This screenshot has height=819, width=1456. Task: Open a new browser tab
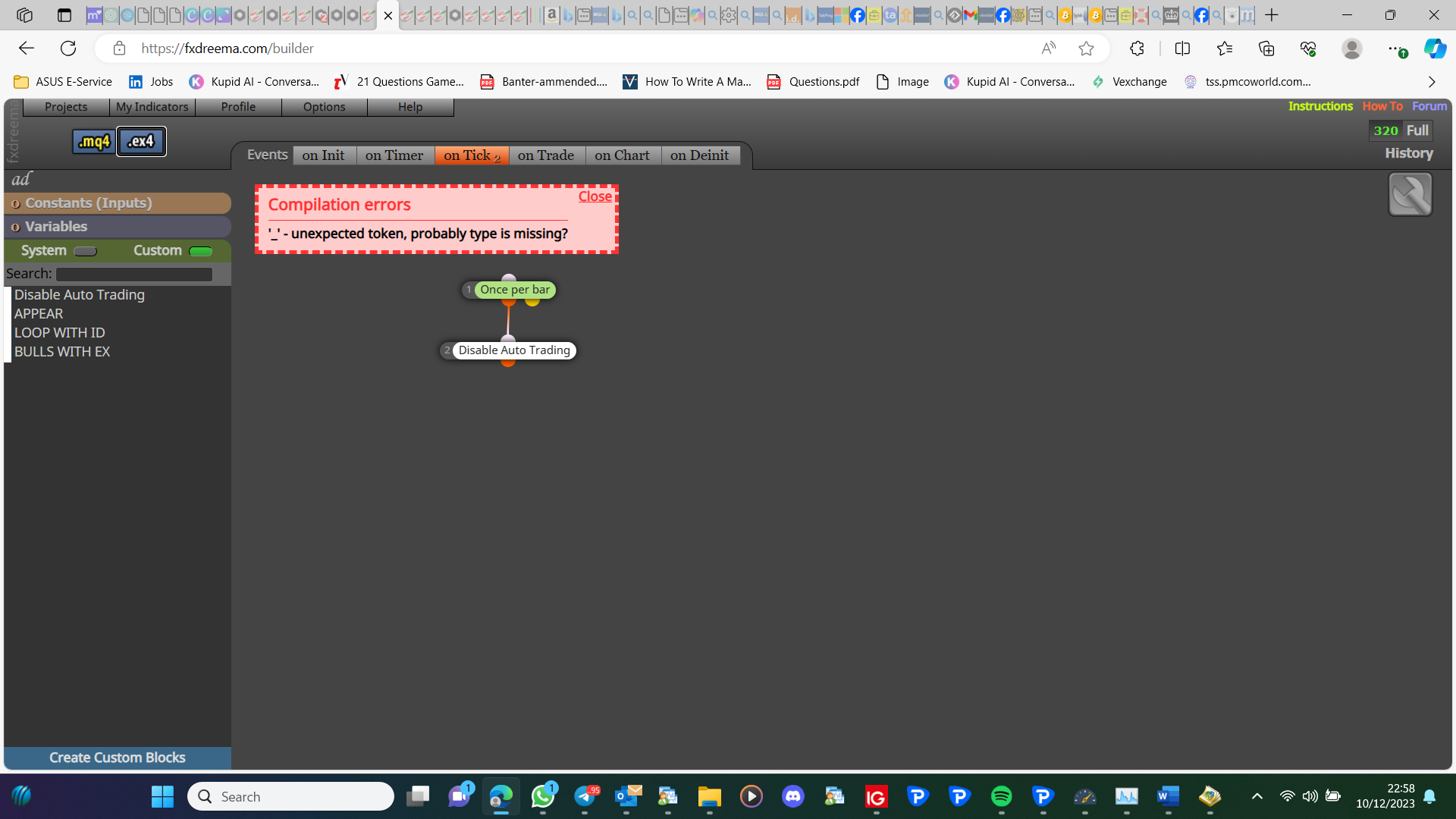(1272, 15)
